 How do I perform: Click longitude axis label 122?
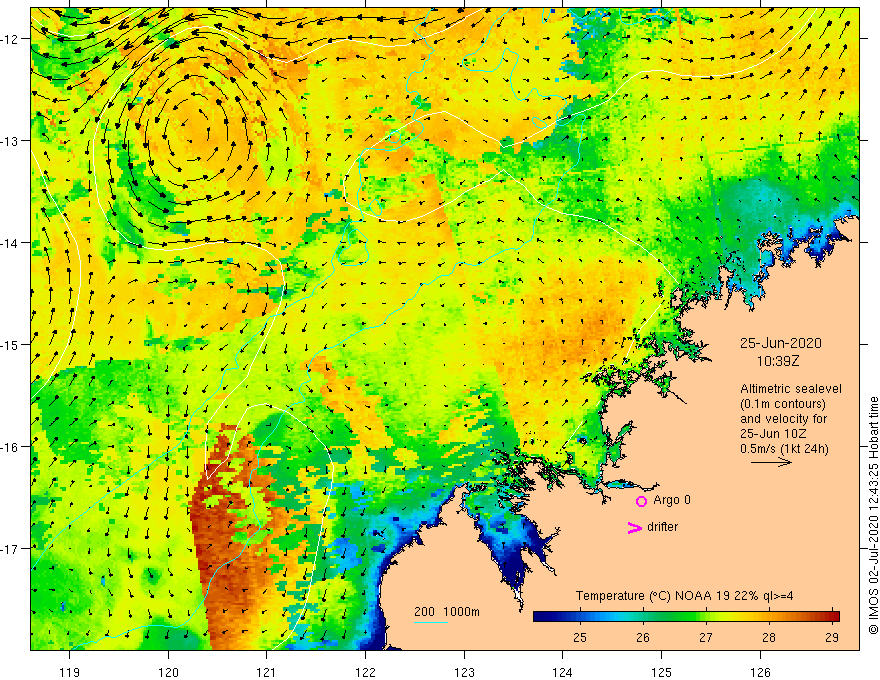pos(365,672)
